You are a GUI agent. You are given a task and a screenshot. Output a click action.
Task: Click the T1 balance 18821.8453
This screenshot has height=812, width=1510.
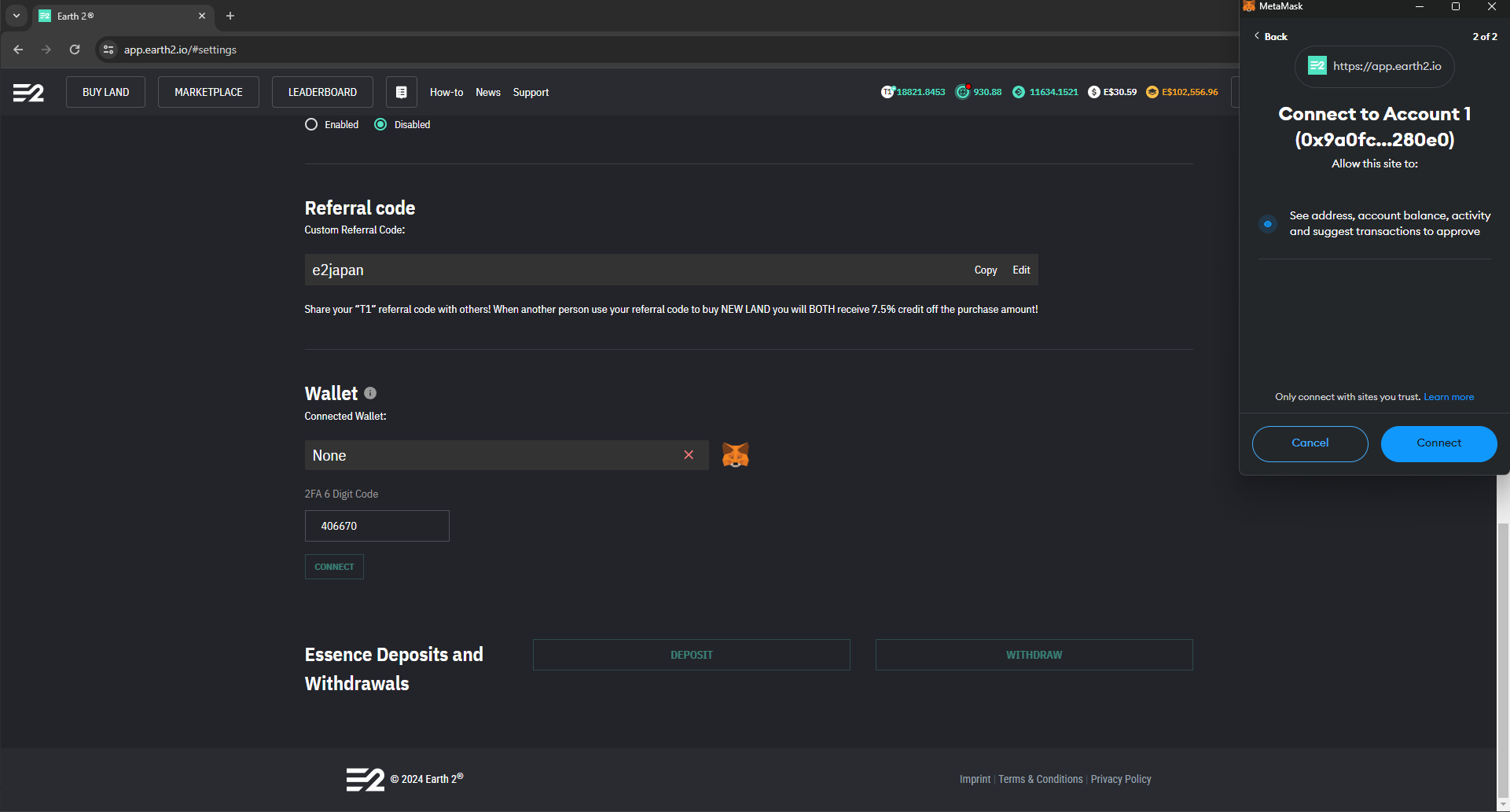click(x=913, y=92)
